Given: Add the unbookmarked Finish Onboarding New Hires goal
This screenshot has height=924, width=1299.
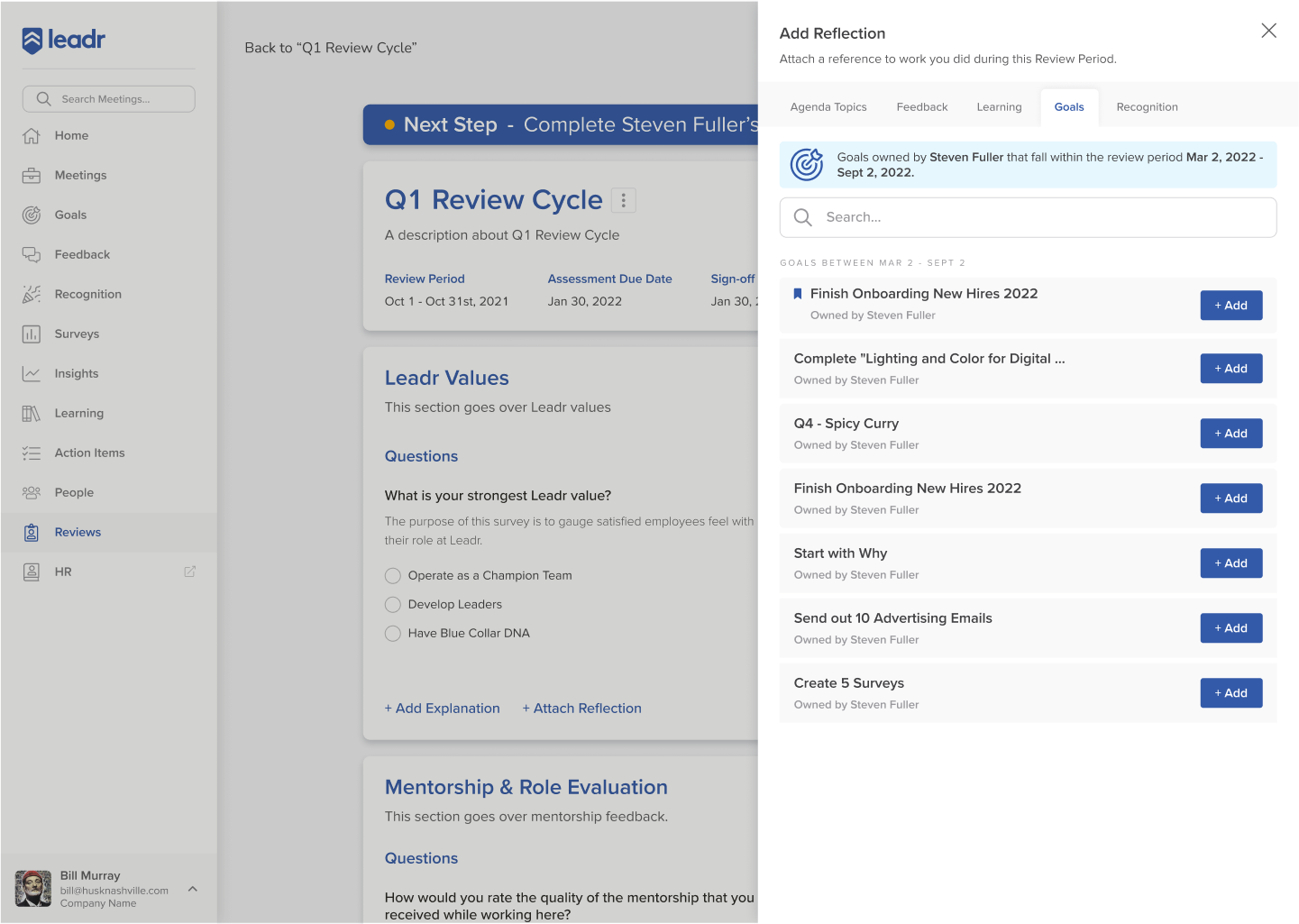Looking at the screenshot, I should click(x=1231, y=499).
